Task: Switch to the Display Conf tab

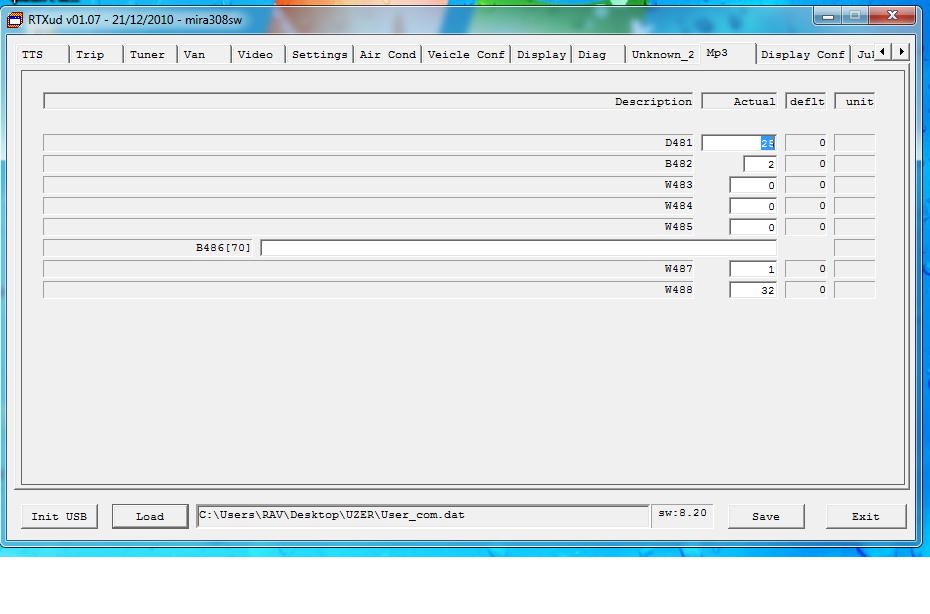Action: (x=802, y=54)
